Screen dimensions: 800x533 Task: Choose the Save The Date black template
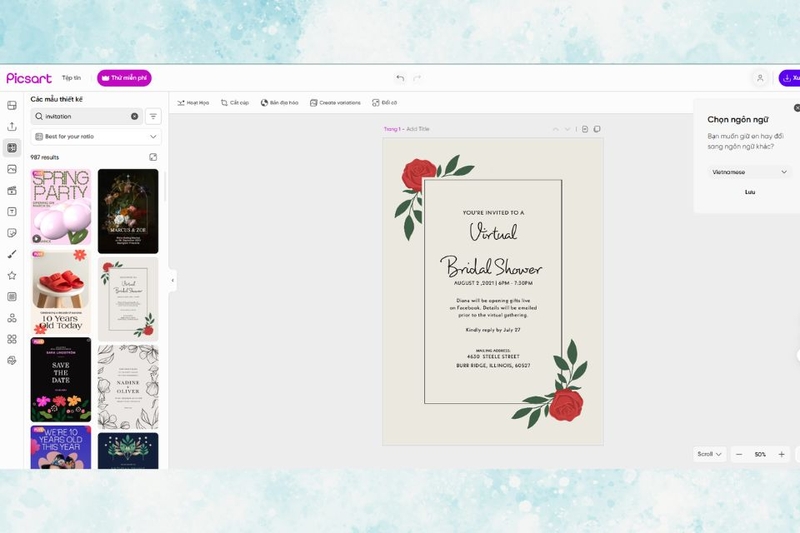click(x=61, y=379)
